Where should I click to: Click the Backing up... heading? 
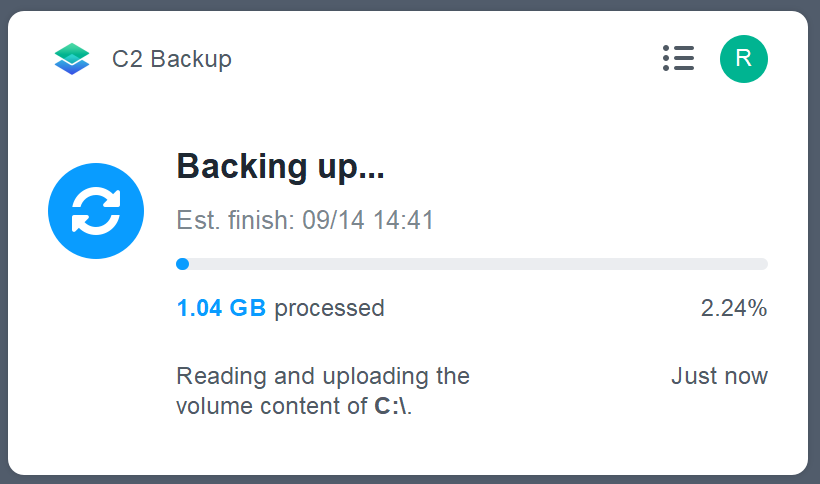click(x=280, y=167)
